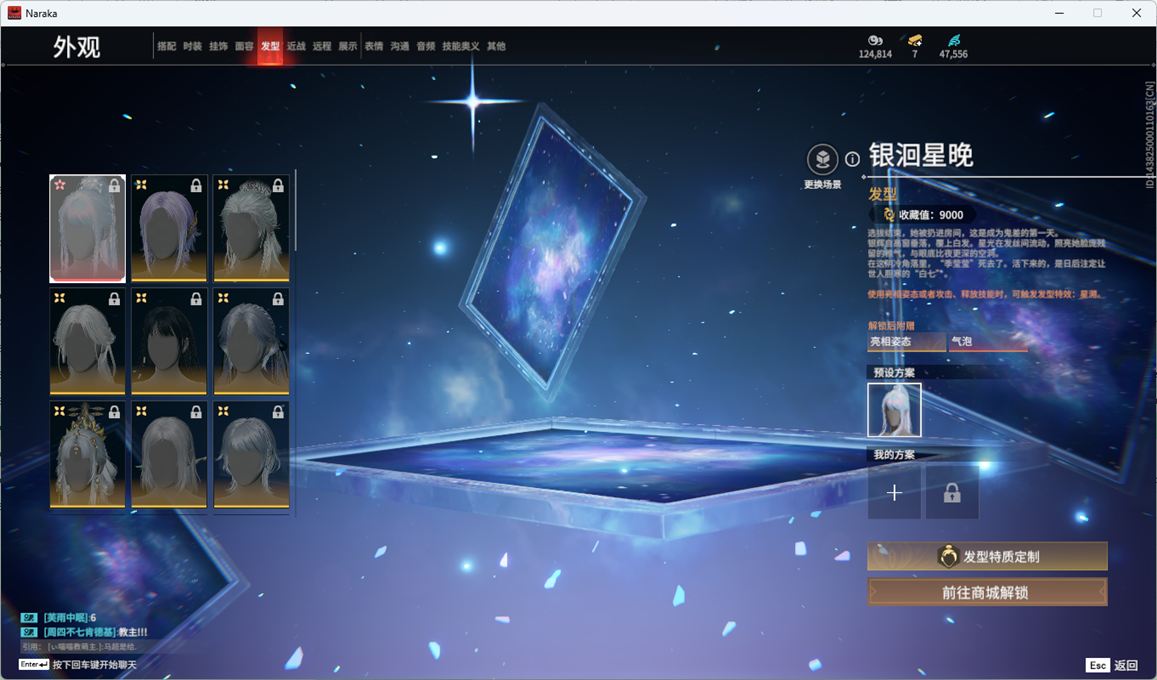Image resolution: width=1157 pixels, height=680 pixels.
Task: Click the 银洄星晚 hairstyle title
Action: coord(920,156)
